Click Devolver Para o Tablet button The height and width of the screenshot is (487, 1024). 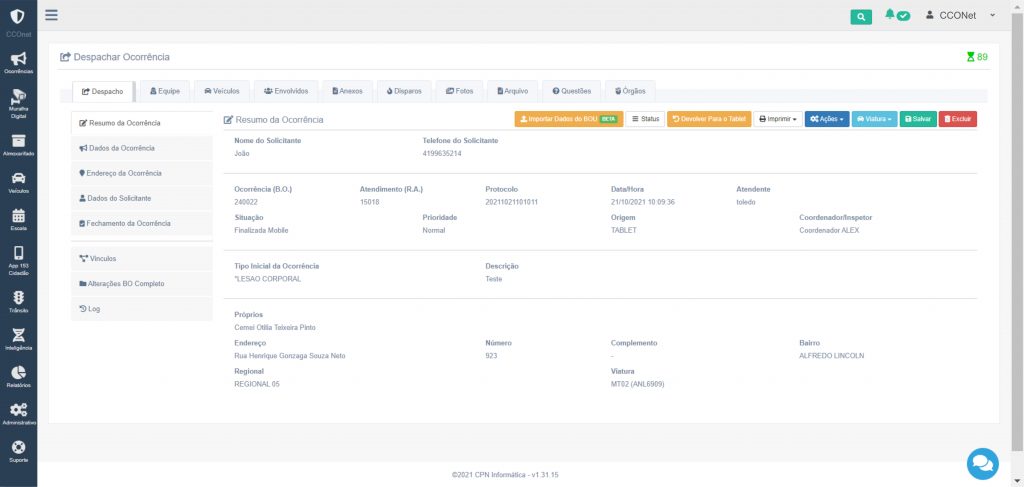coord(709,119)
